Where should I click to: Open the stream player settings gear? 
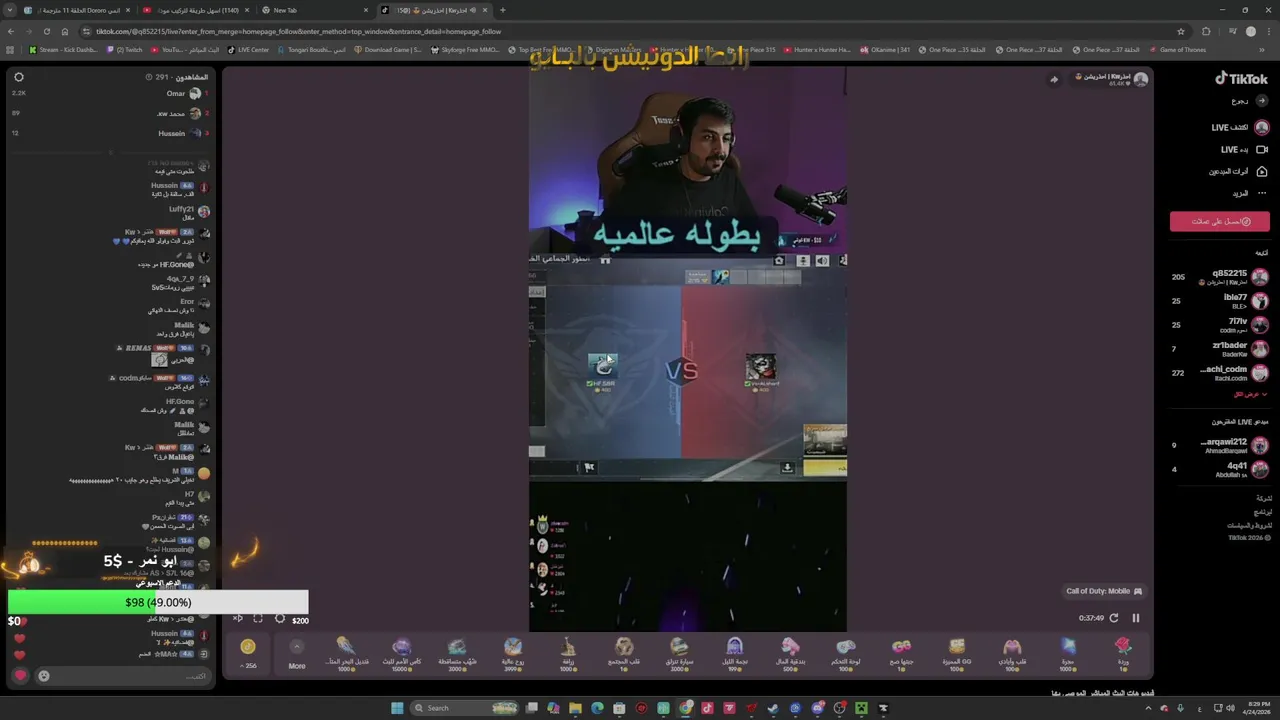(280, 619)
